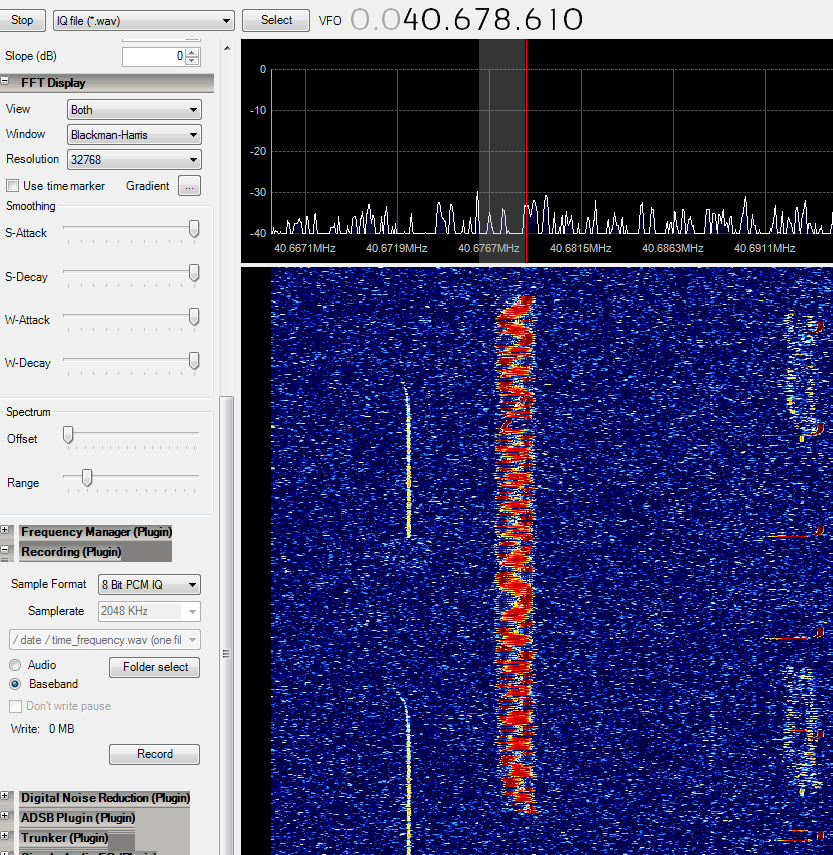Click the 4 digit in VFO frequency
Viewport: 833px width, 855px height.
[x=413, y=20]
